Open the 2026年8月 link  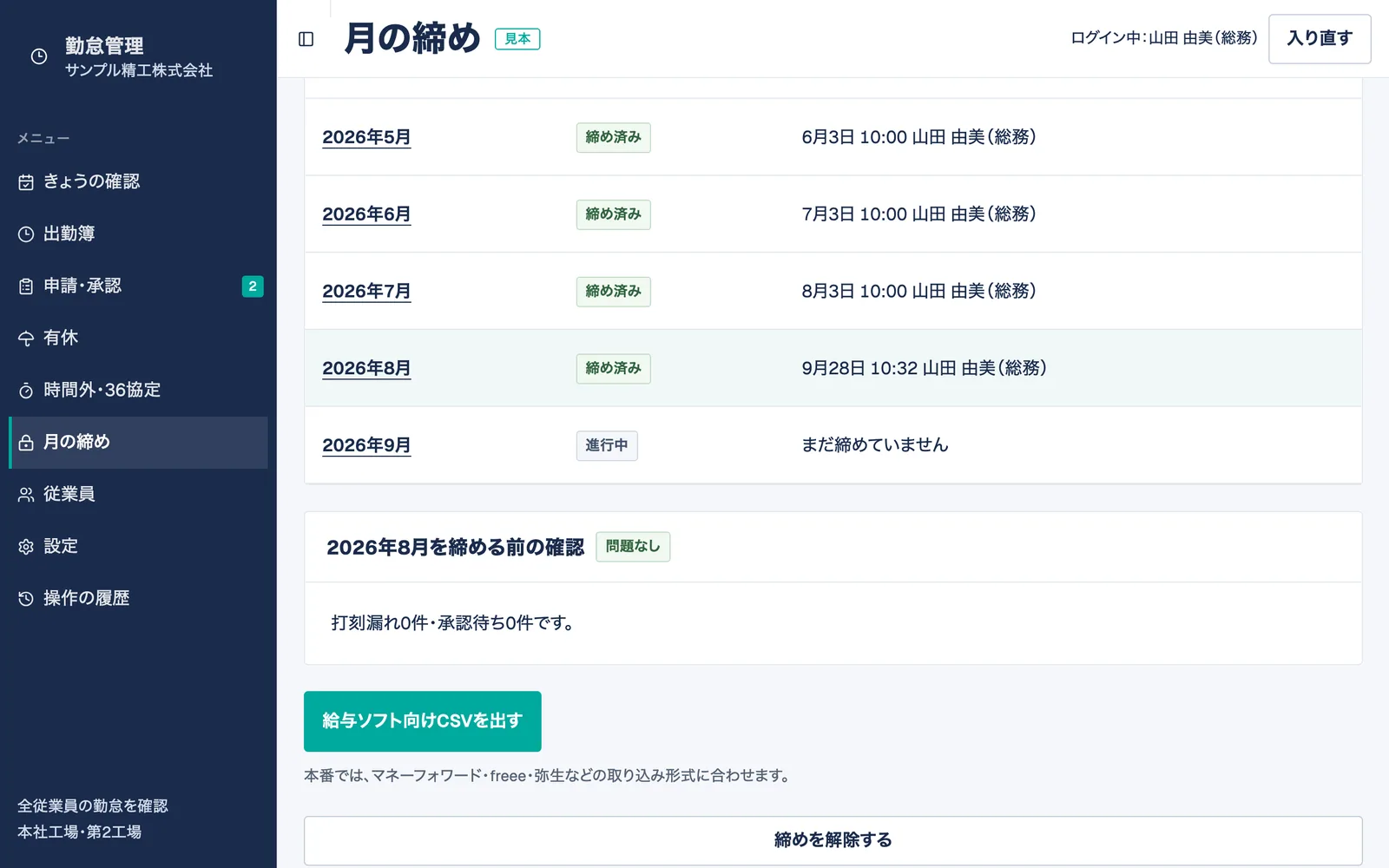pos(366,369)
